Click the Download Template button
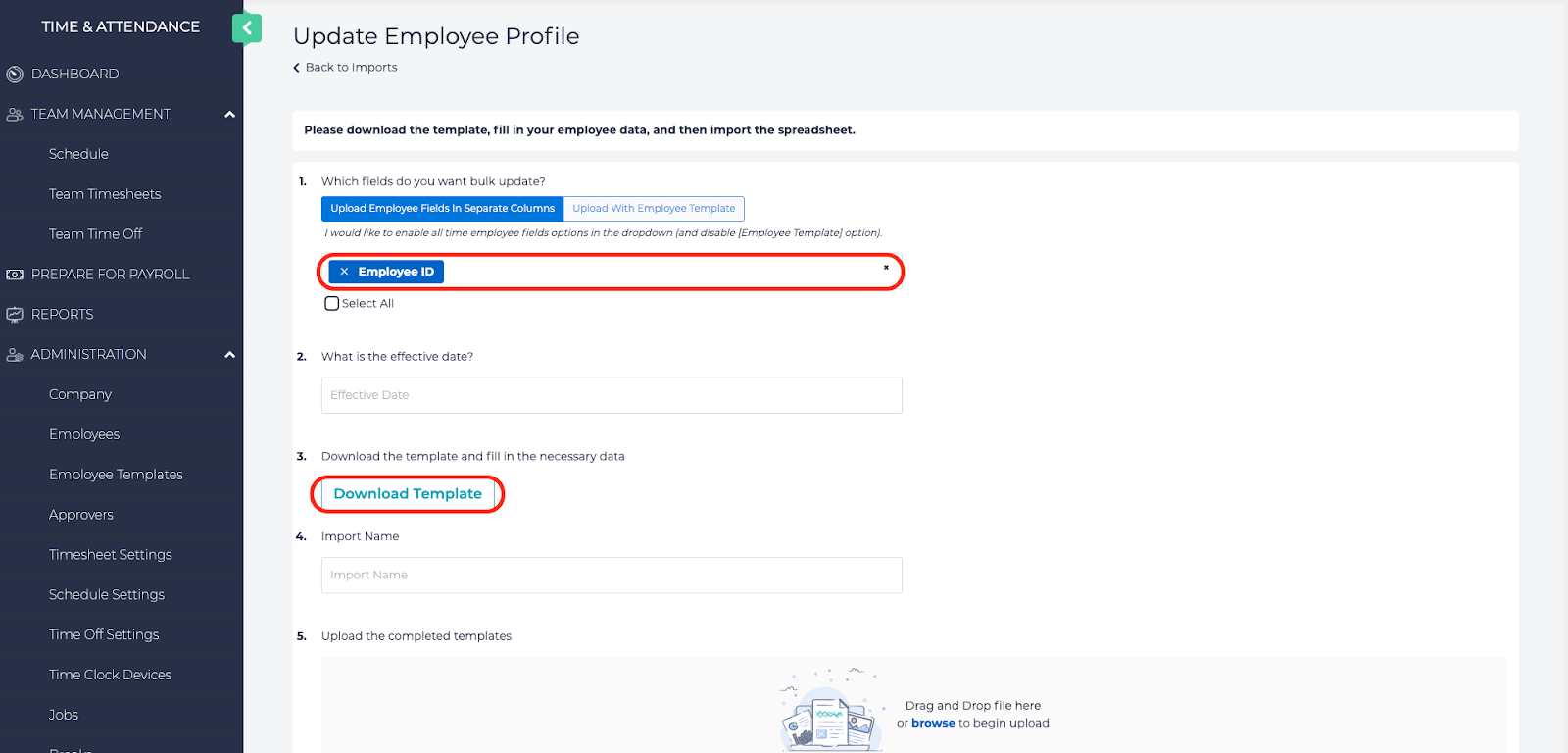The image size is (1568, 753). point(408,494)
